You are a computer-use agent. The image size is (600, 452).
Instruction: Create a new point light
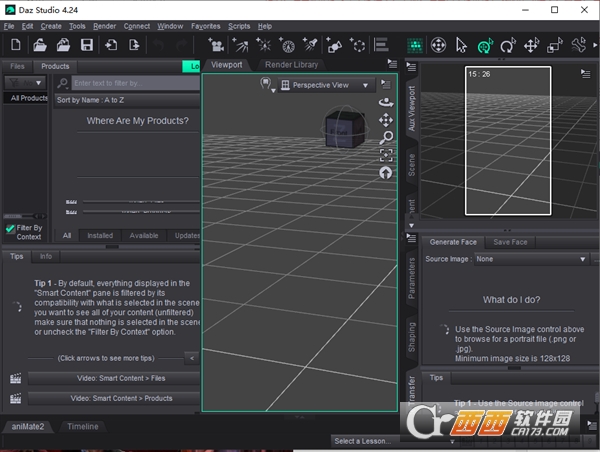pos(263,45)
